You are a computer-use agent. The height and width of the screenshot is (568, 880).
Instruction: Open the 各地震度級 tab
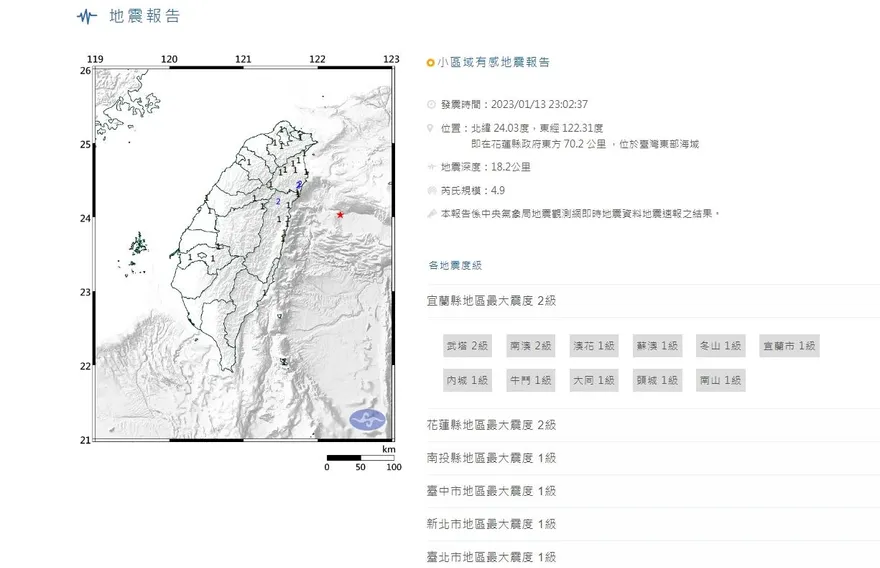tap(455, 265)
